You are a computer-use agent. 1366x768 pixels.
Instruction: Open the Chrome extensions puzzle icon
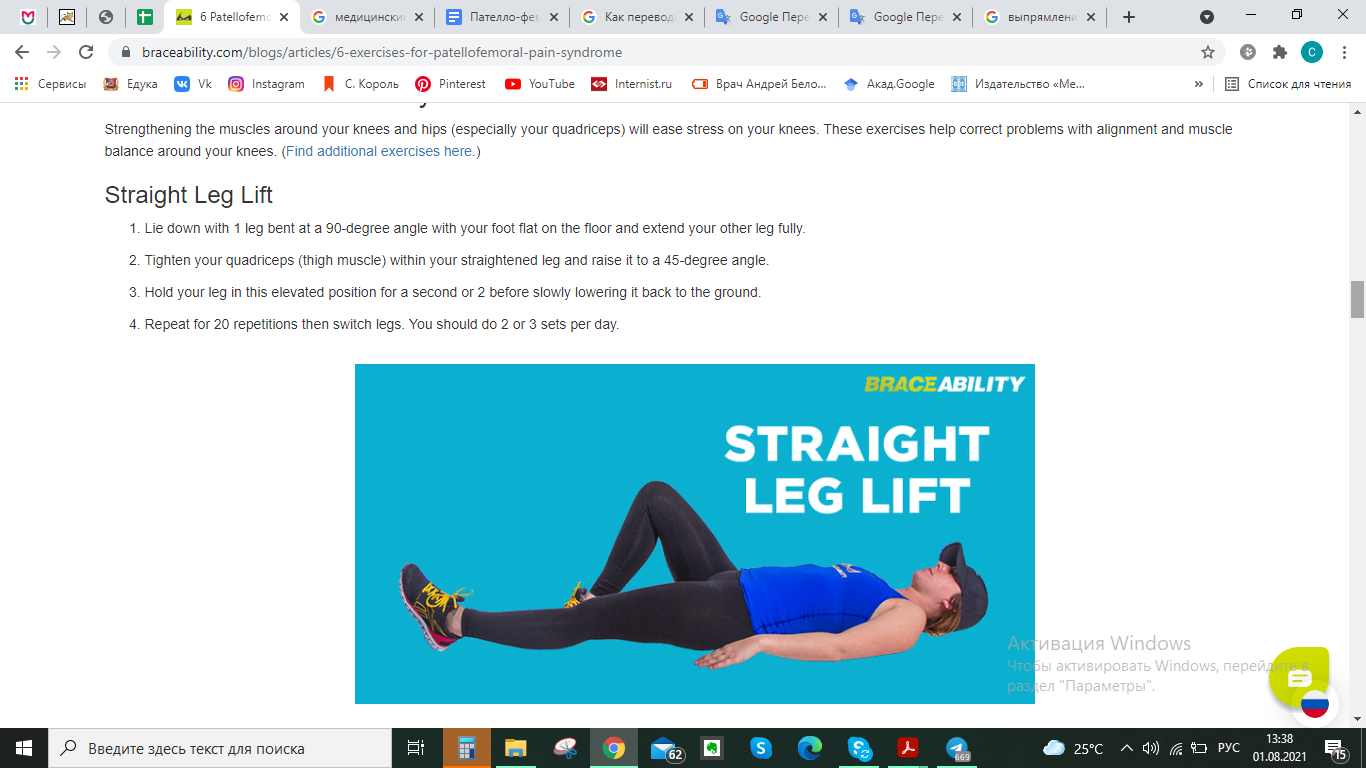coord(1279,52)
